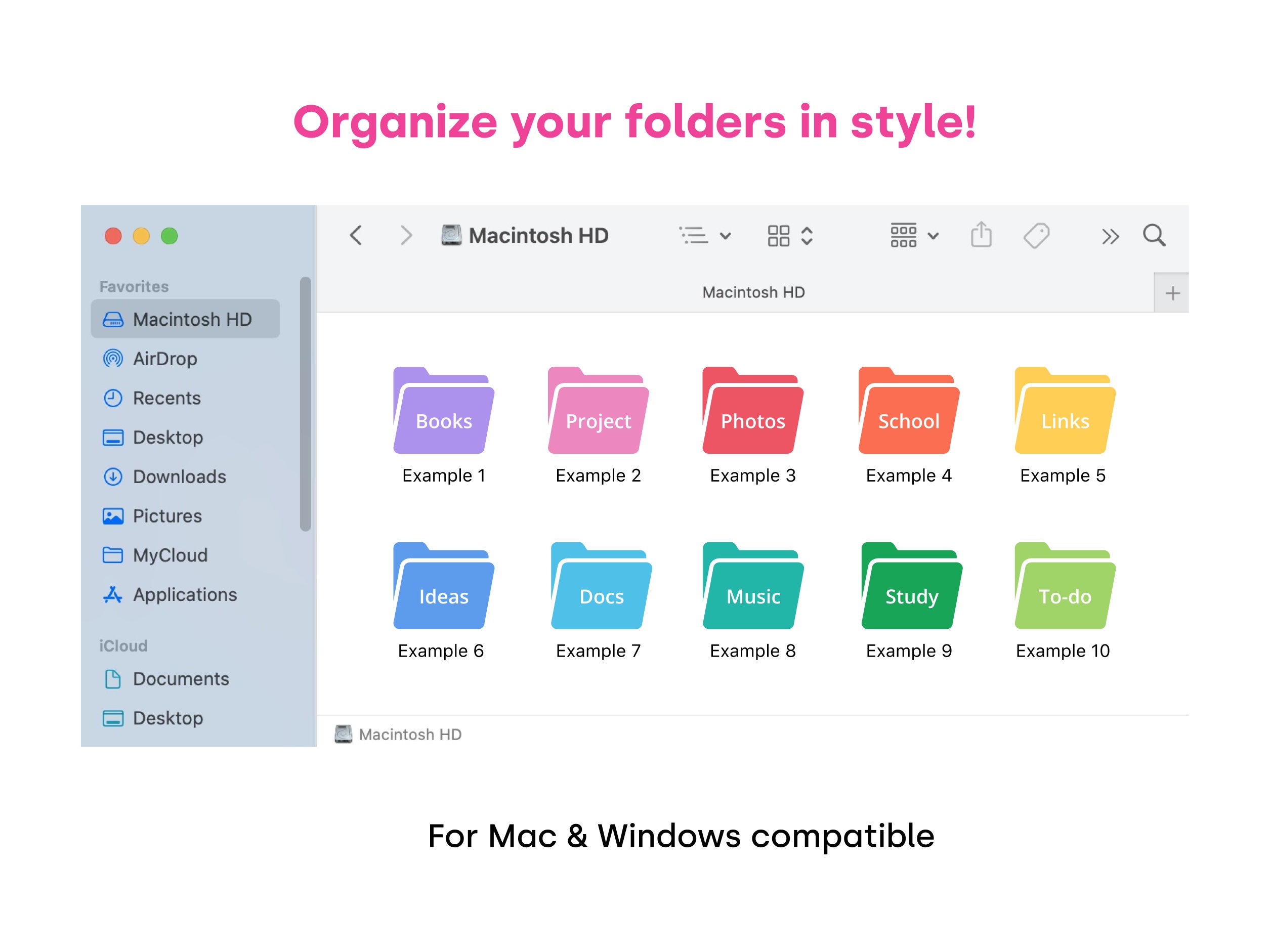Toggle icon view size with the sort chevron
This screenshot has height=952, width=1270.
[x=806, y=235]
